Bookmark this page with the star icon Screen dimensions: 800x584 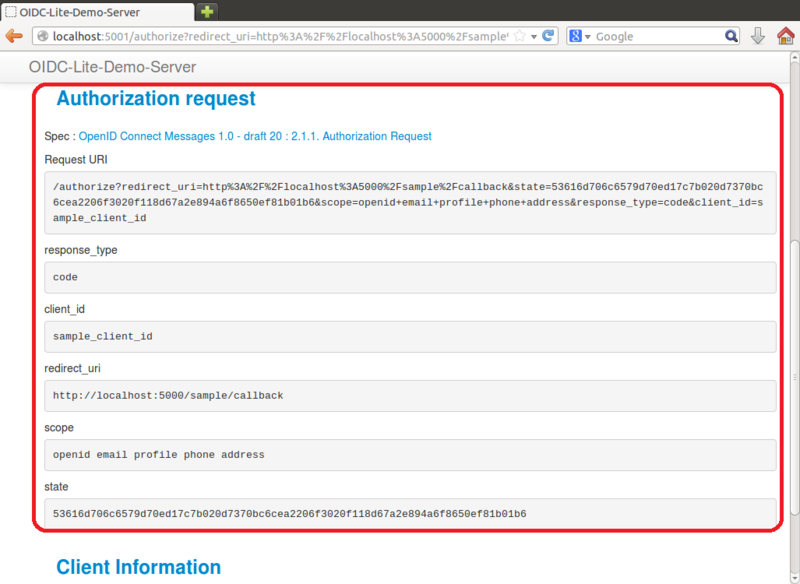click(x=519, y=36)
